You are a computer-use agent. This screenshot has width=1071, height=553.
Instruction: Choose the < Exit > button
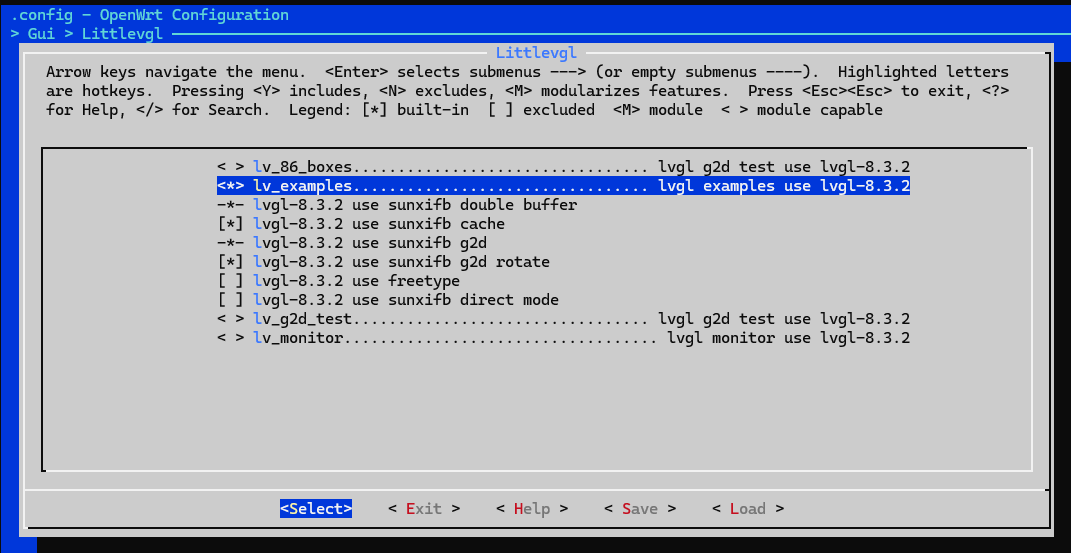click(x=423, y=509)
